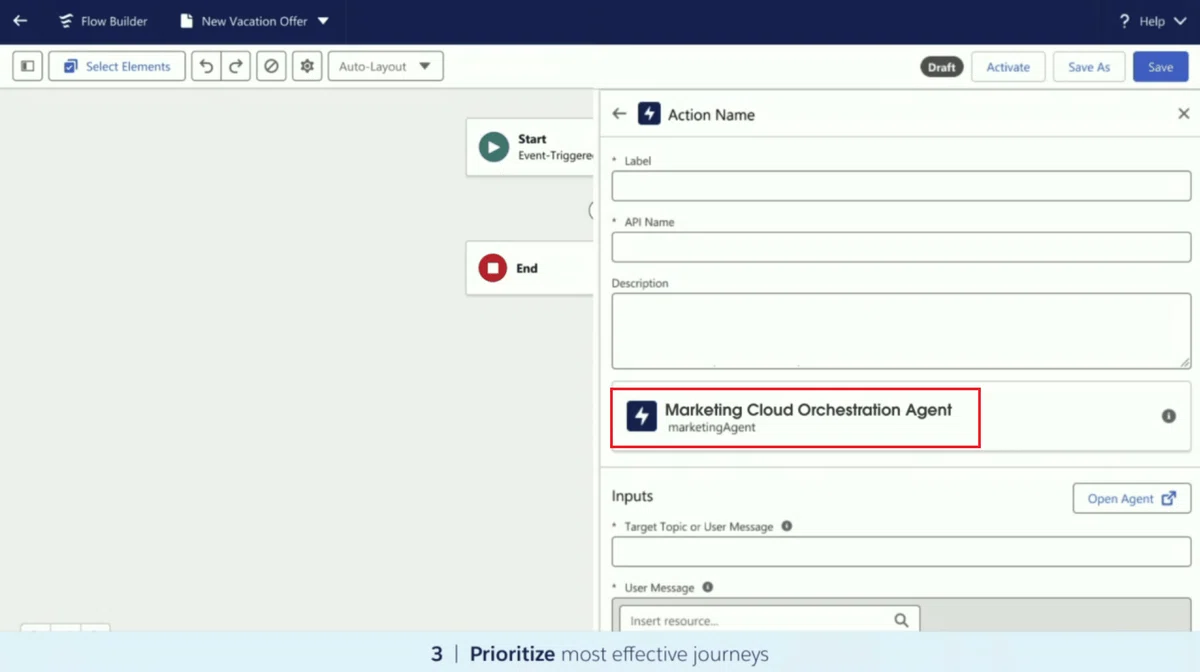Redo the last change
The image size is (1200, 672).
(236, 67)
